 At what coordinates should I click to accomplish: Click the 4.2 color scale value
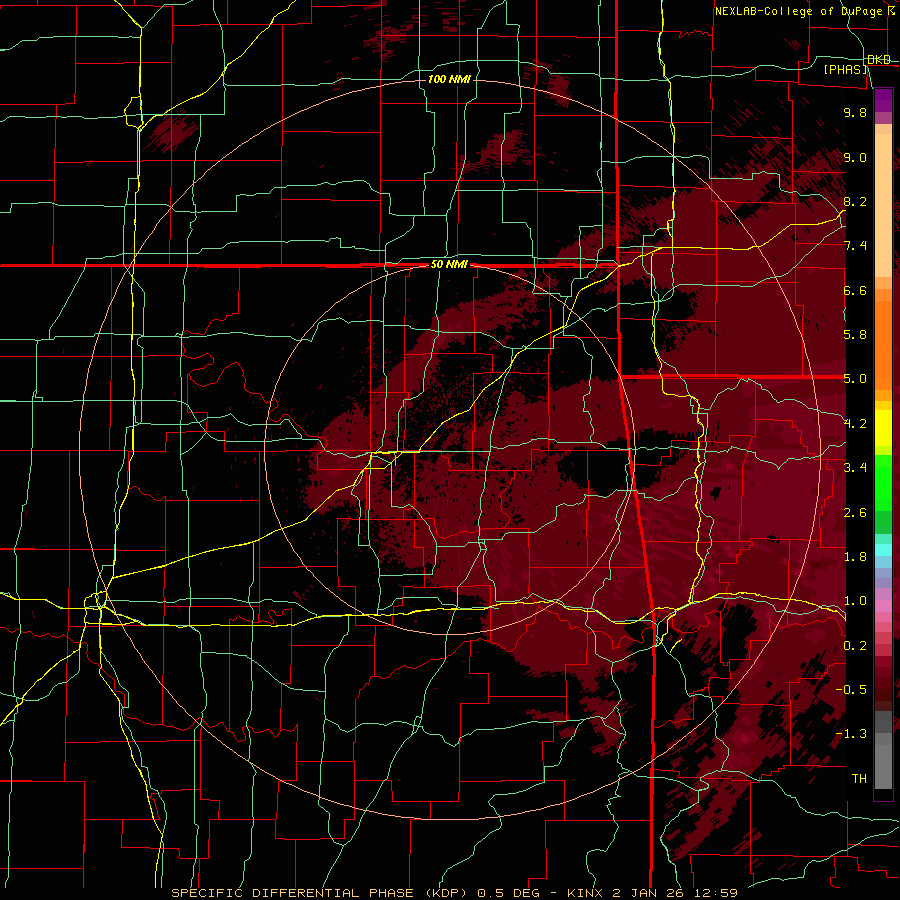[855, 424]
